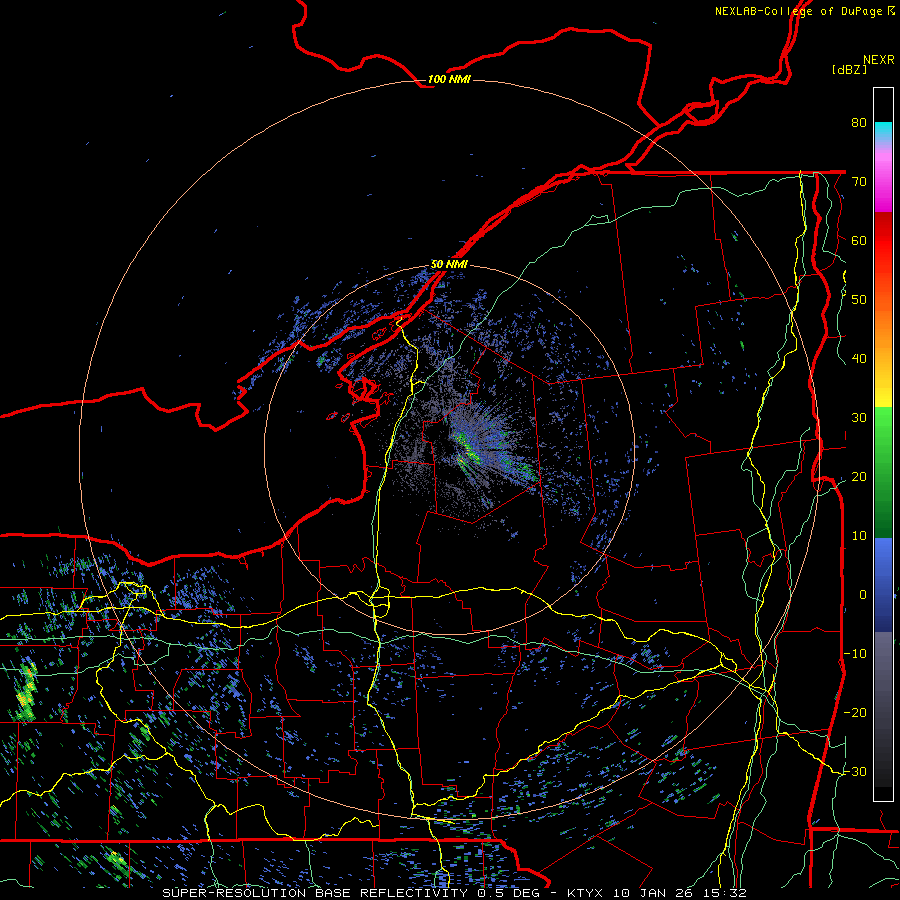
Task: Click the 100 NMI range ring label
Action: [x=449, y=79]
